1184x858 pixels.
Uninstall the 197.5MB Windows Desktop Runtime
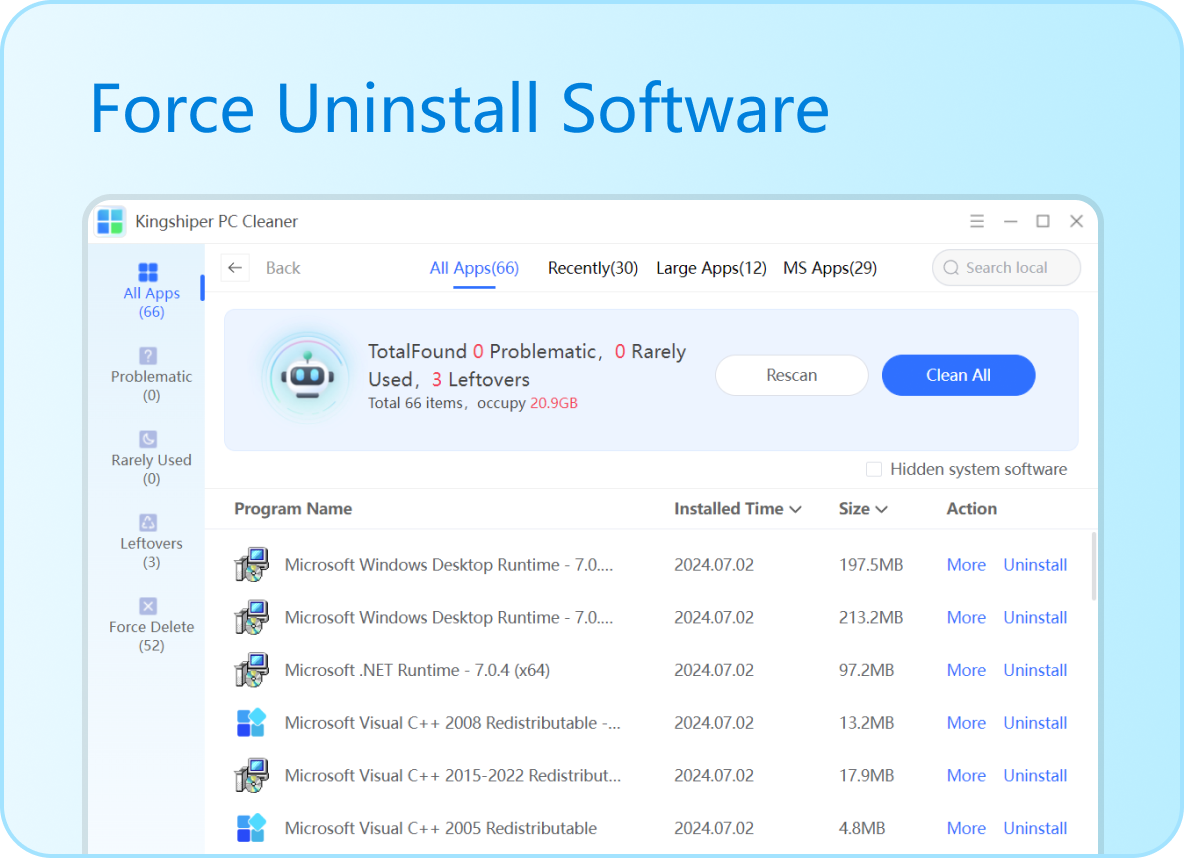coord(1034,565)
